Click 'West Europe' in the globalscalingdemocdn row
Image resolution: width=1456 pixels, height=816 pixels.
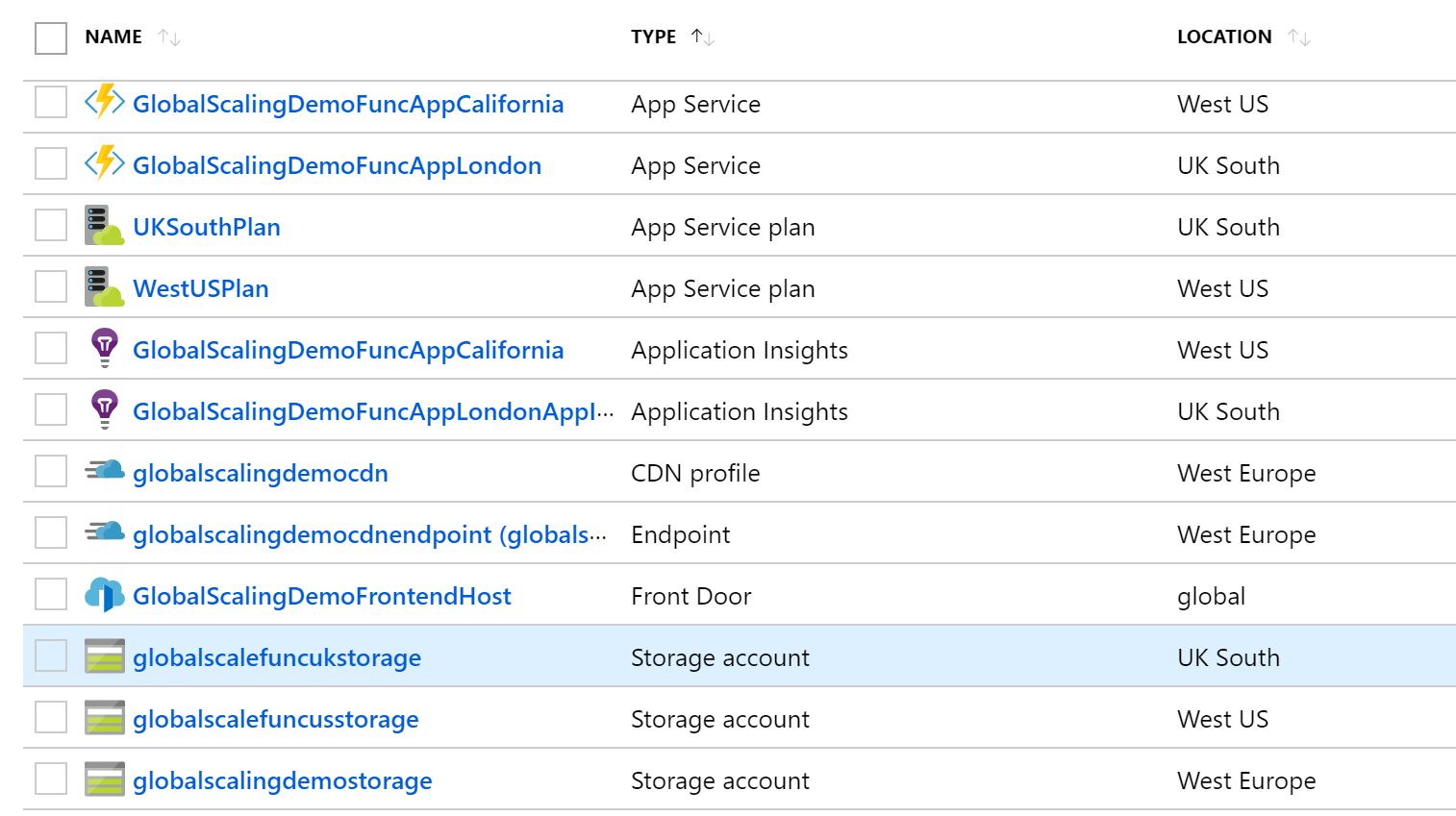coord(1246,473)
